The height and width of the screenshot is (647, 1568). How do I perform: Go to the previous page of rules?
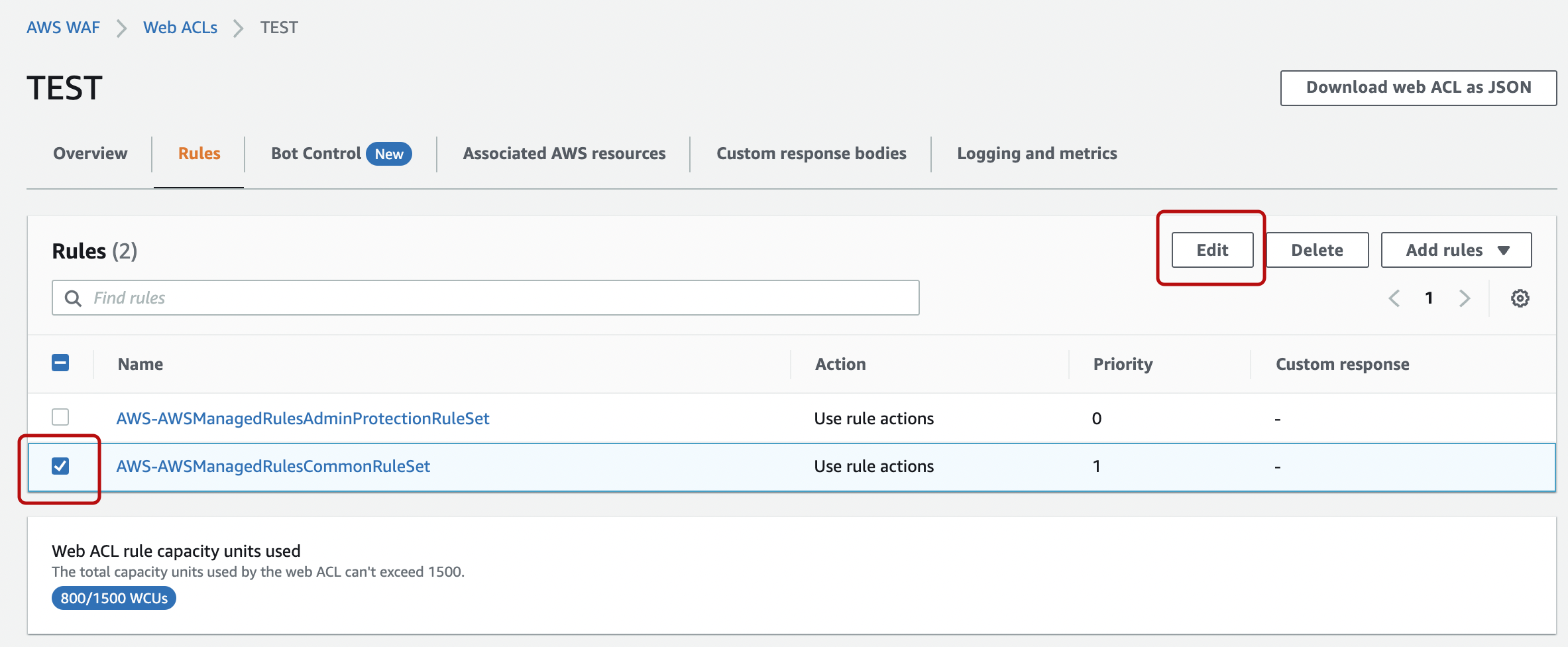tap(1394, 298)
